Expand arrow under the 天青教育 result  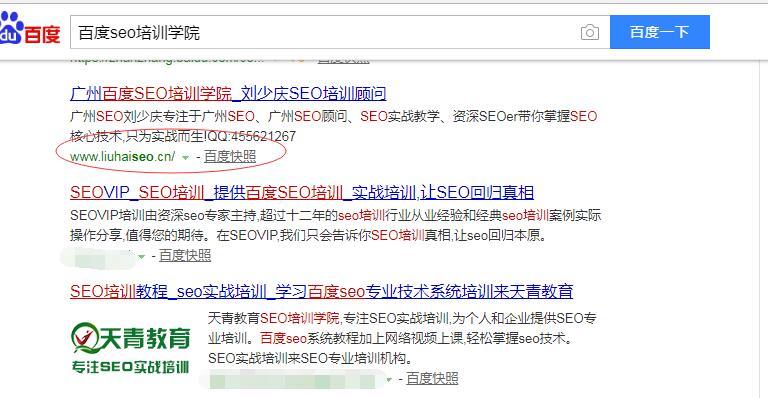389,379
